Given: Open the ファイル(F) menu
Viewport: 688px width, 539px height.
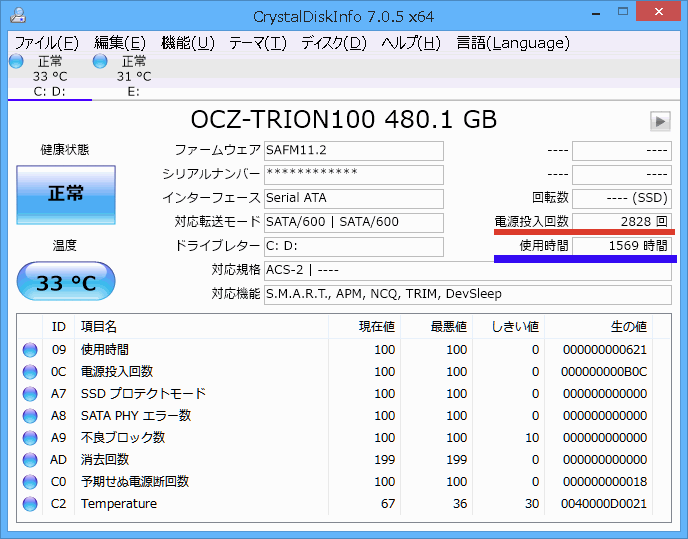Looking at the screenshot, I should [x=47, y=43].
